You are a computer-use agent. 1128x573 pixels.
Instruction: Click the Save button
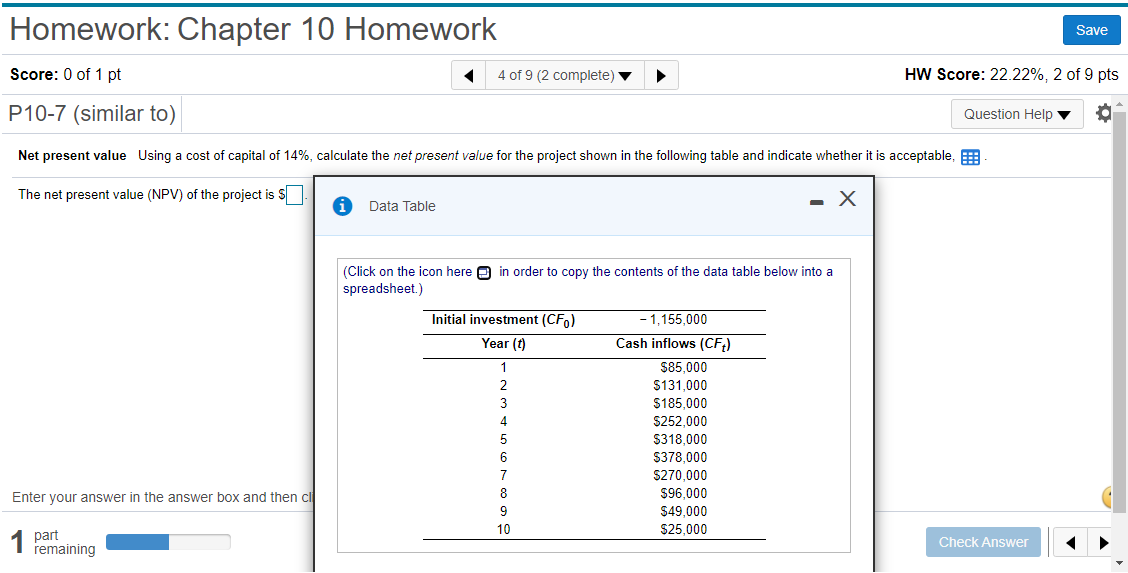click(1091, 30)
